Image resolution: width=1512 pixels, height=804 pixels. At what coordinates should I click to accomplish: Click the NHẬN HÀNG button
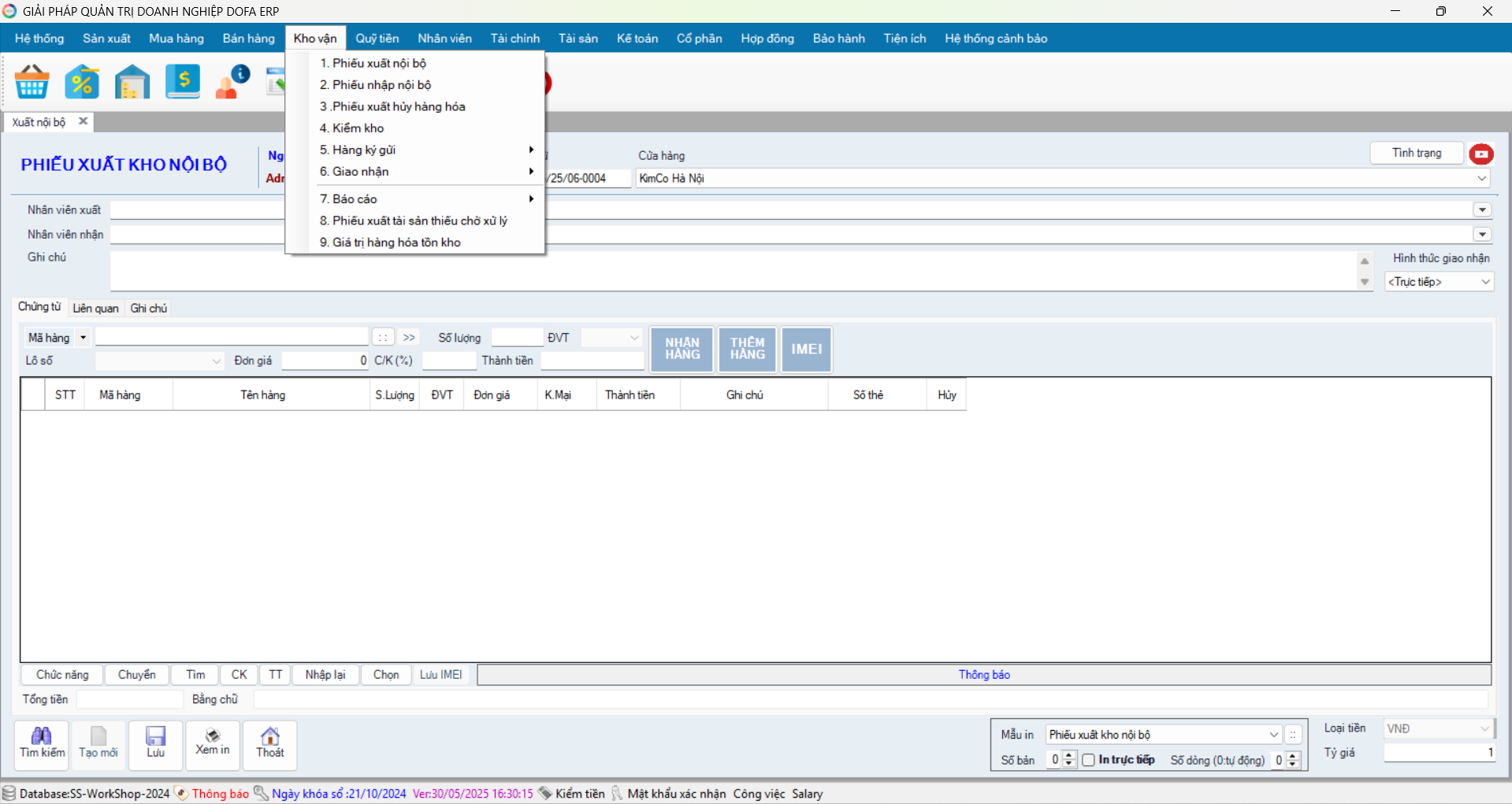tap(682, 349)
